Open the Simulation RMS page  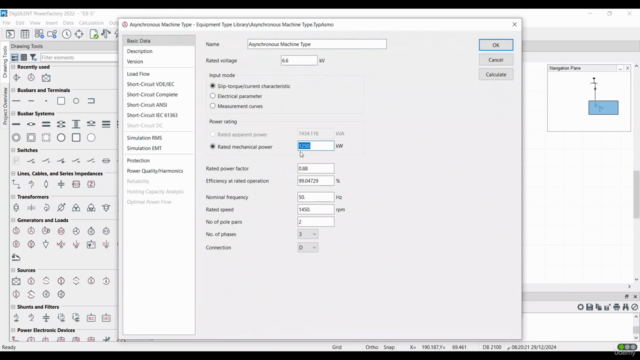pyautogui.click(x=144, y=138)
